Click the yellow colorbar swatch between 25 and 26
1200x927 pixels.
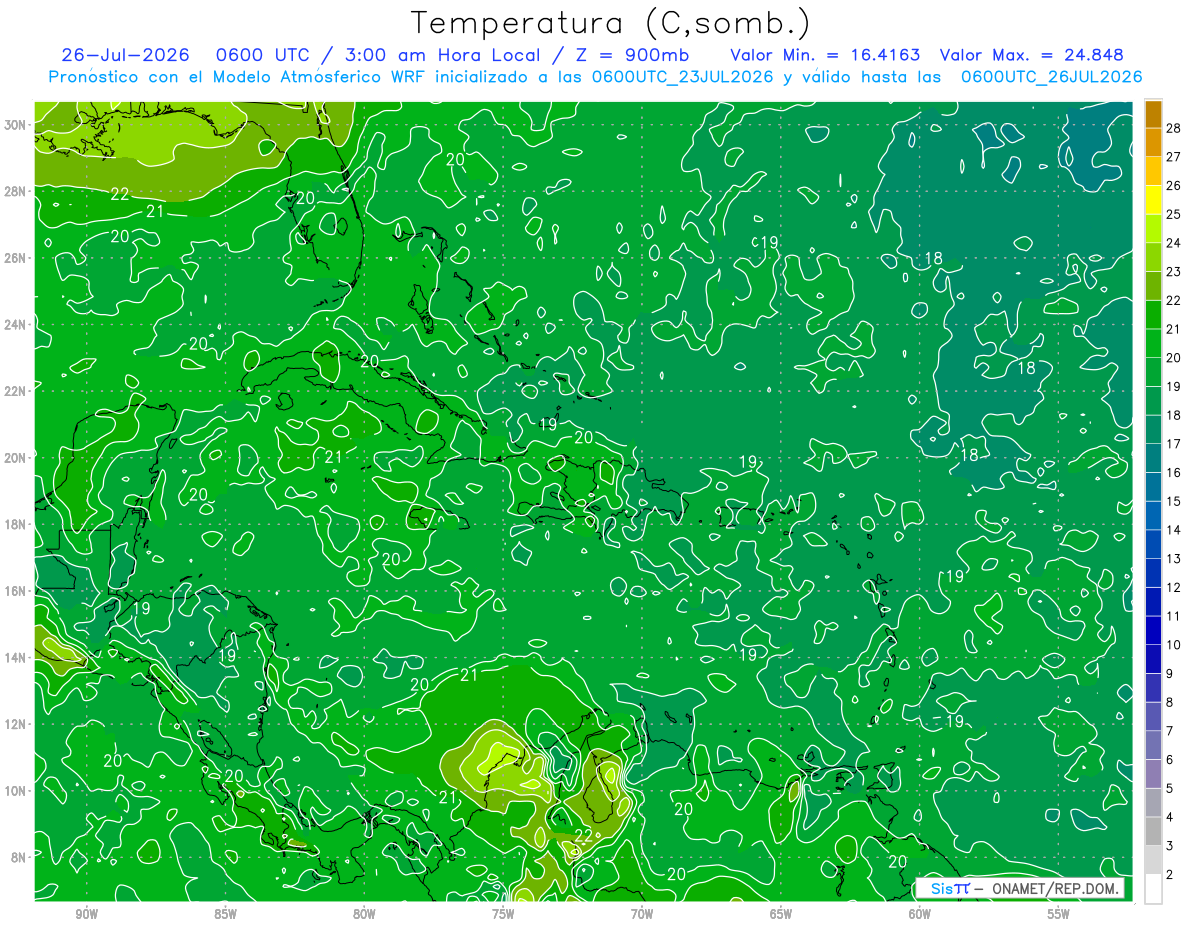[x=1153, y=200]
